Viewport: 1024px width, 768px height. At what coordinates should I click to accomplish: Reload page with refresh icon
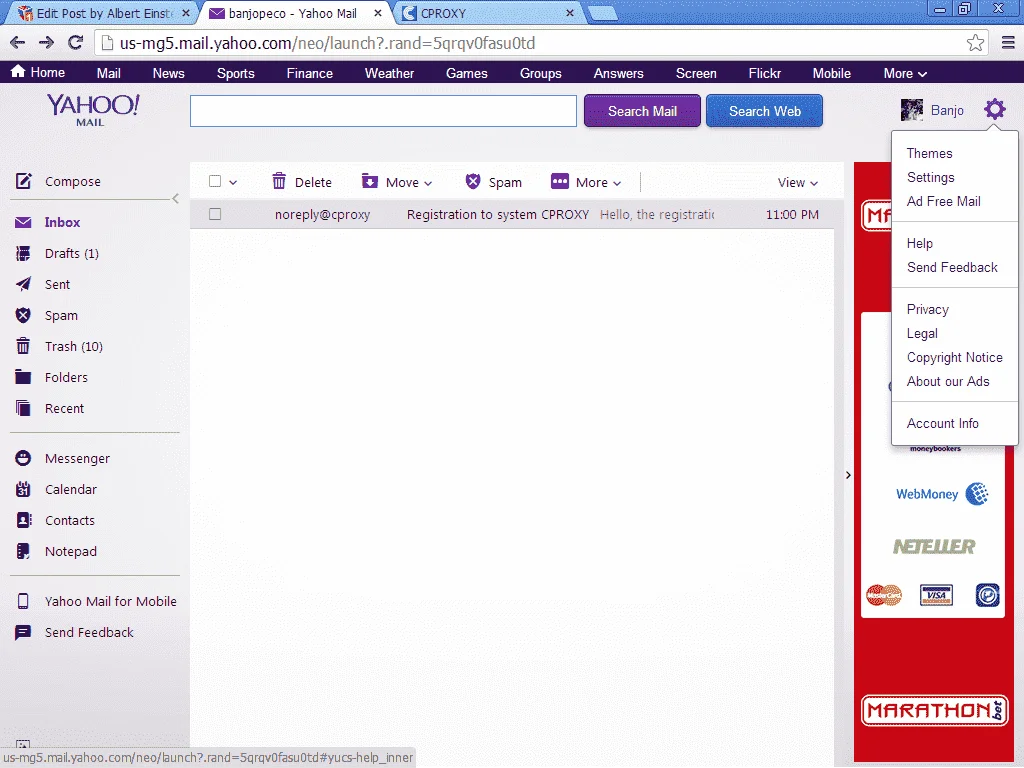click(x=76, y=43)
